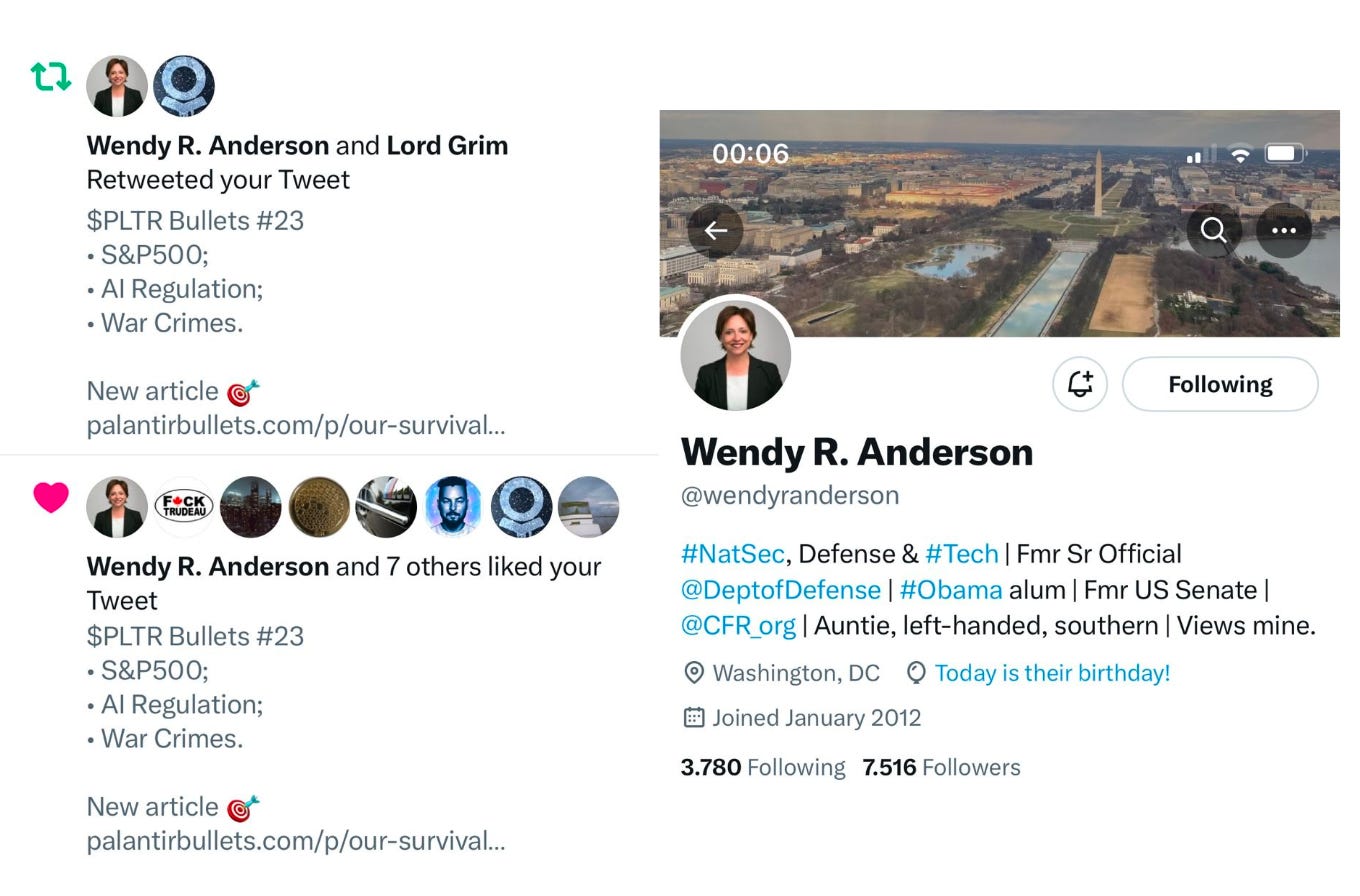The width and height of the screenshot is (1360, 896).
Task: Click the #NatSec hashtag in bio
Action: (732, 554)
